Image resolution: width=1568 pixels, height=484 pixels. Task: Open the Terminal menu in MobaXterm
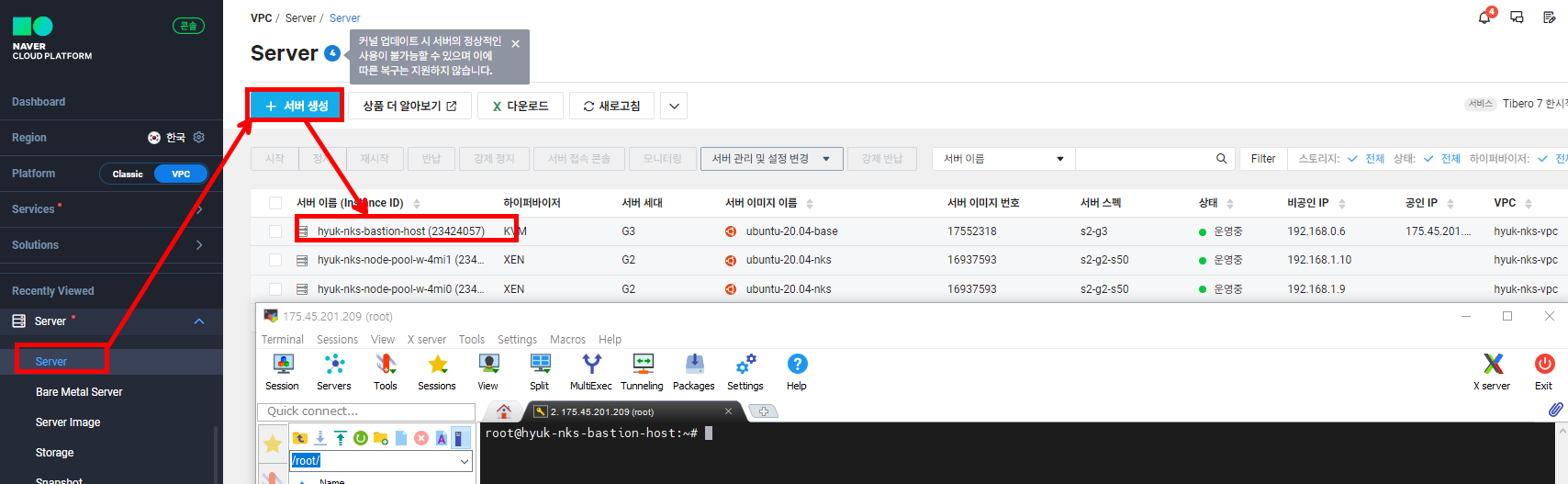point(283,340)
